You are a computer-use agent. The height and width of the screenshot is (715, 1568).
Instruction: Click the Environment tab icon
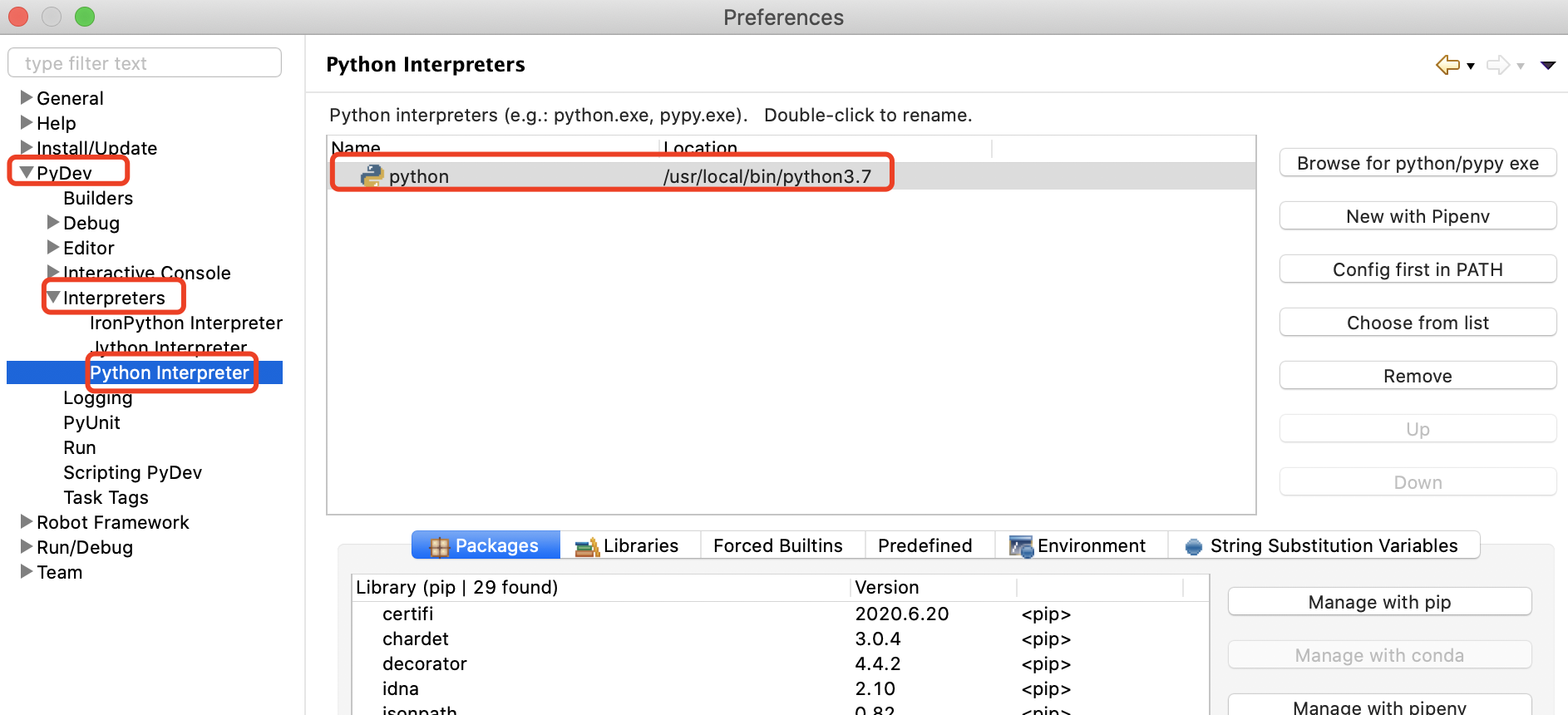pyautogui.click(x=1021, y=546)
